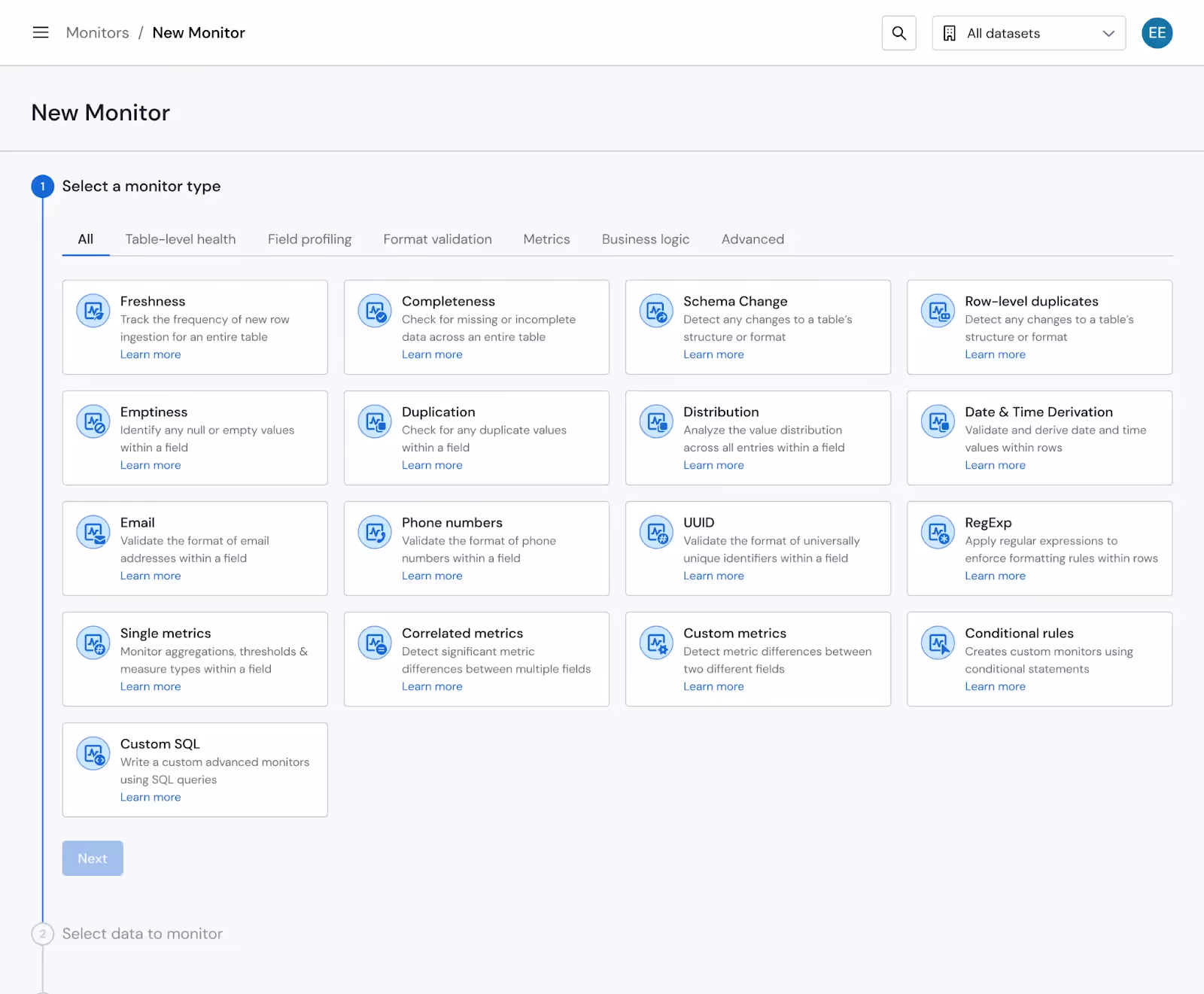Open the search magnifier icon

tap(898, 33)
